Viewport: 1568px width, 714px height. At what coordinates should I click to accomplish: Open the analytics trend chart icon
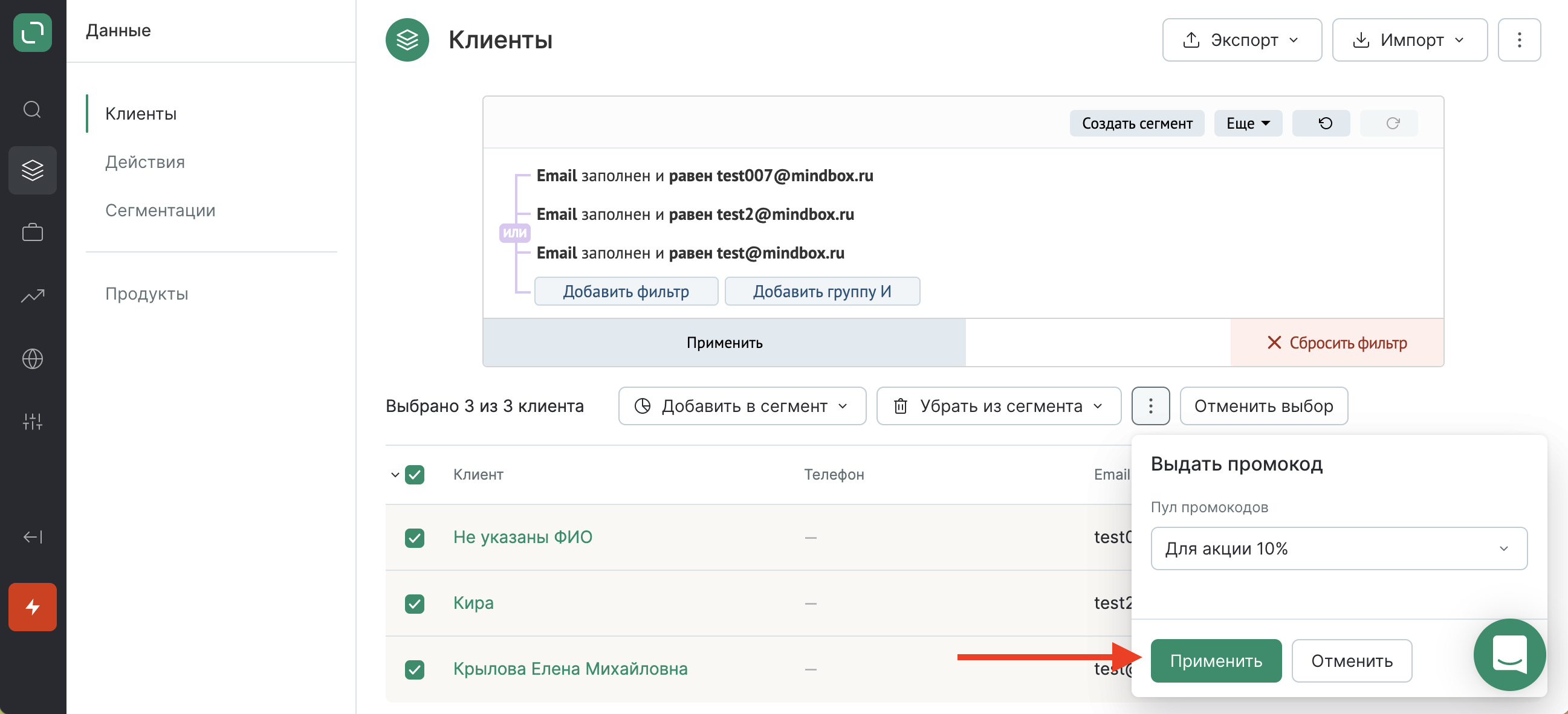click(32, 295)
